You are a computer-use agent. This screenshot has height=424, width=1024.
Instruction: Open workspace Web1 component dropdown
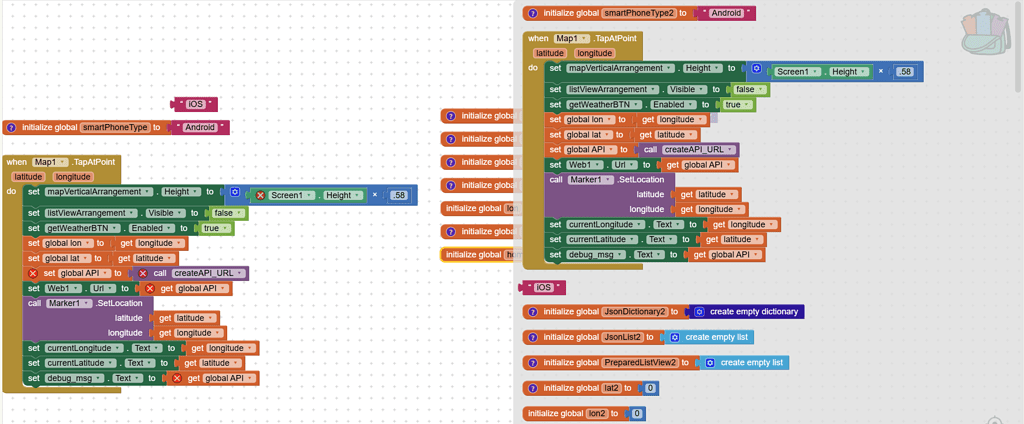(63, 288)
